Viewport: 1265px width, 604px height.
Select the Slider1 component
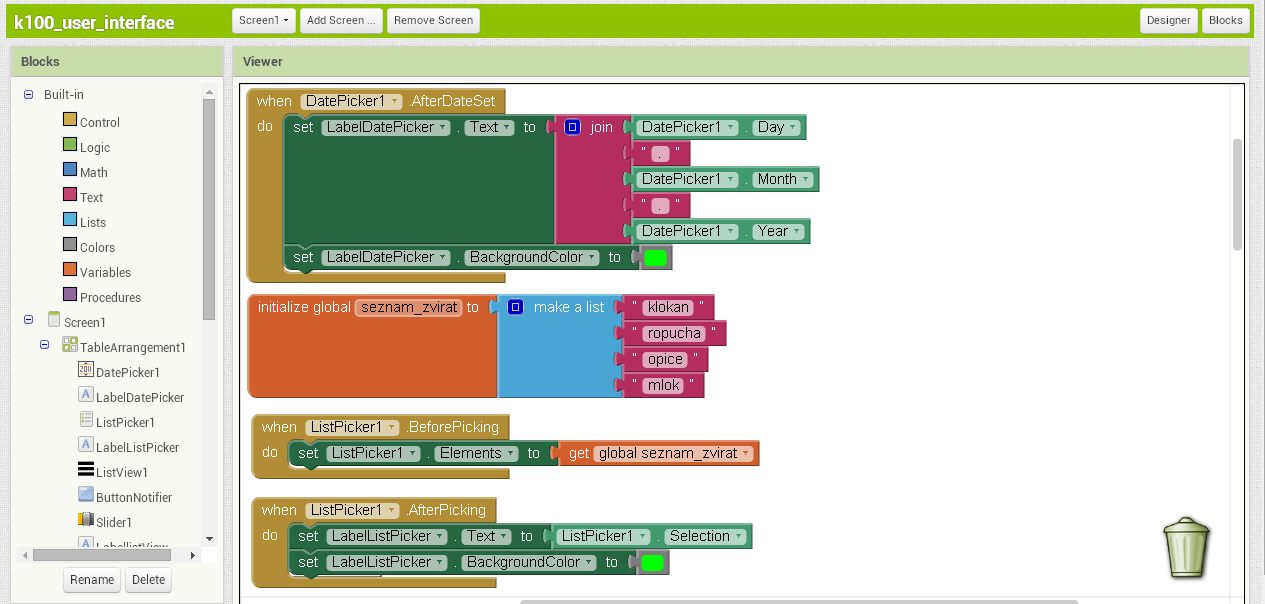pyautogui.click(x=105, y=522)
